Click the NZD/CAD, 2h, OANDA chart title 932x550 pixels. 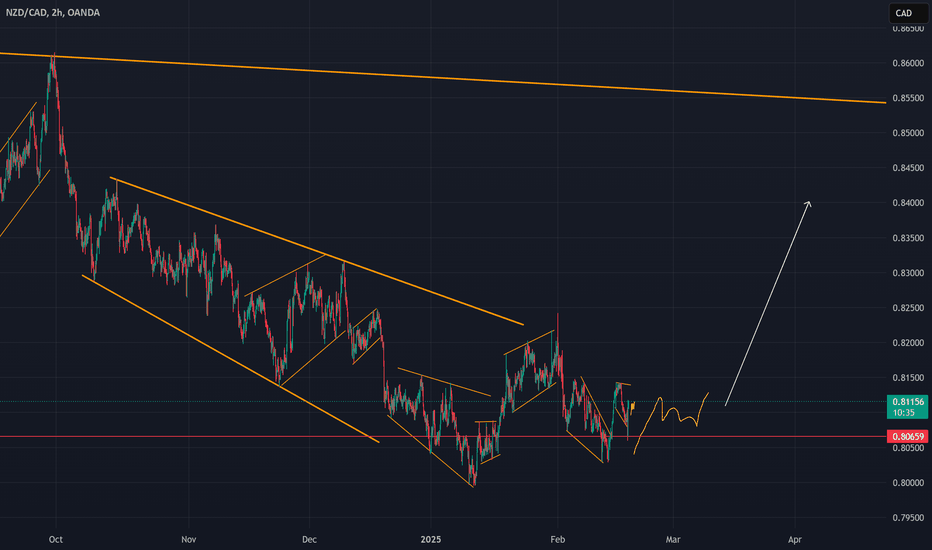(x=53, y=12)
